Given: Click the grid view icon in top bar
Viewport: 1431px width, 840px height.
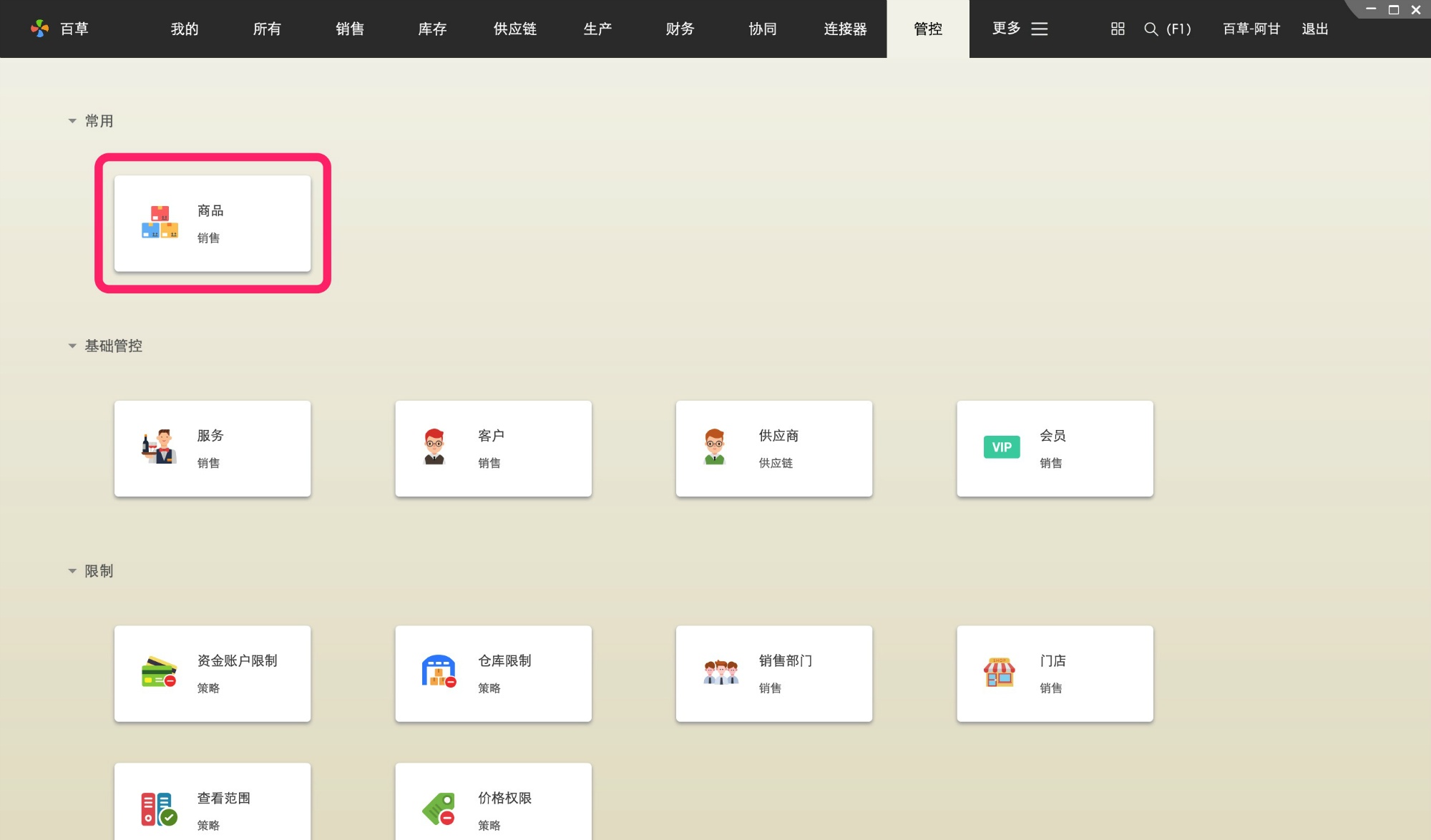Looking at the screenshot, I should 1118,29.
